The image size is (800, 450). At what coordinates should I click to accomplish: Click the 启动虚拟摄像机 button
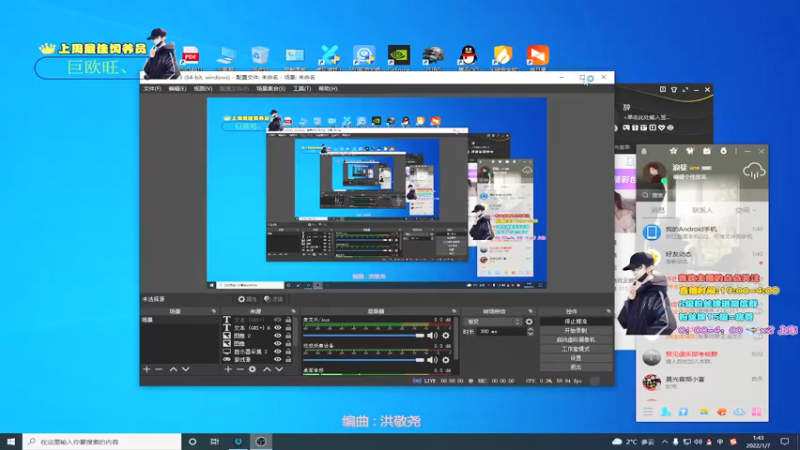576,340
